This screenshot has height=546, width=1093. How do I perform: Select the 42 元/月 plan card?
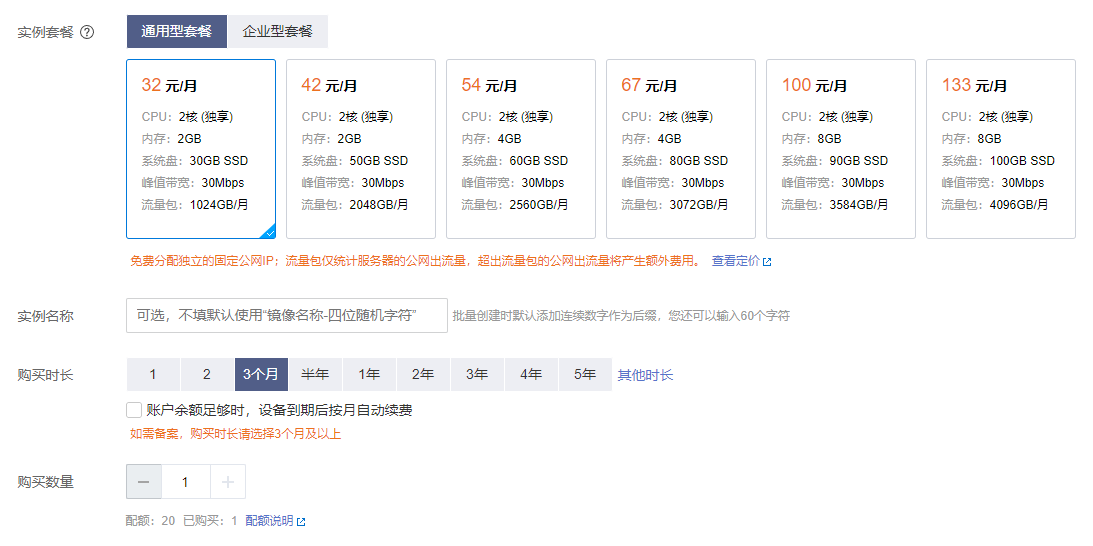361,149
